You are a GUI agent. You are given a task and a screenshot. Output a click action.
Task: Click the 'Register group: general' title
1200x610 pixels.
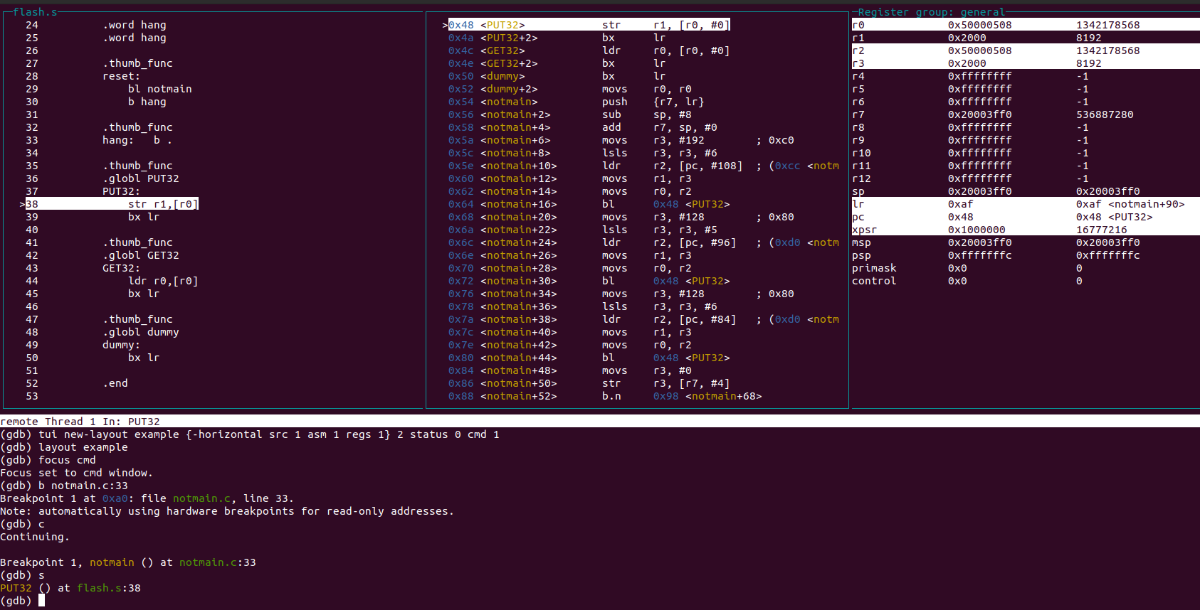click(x=931, y=11)
